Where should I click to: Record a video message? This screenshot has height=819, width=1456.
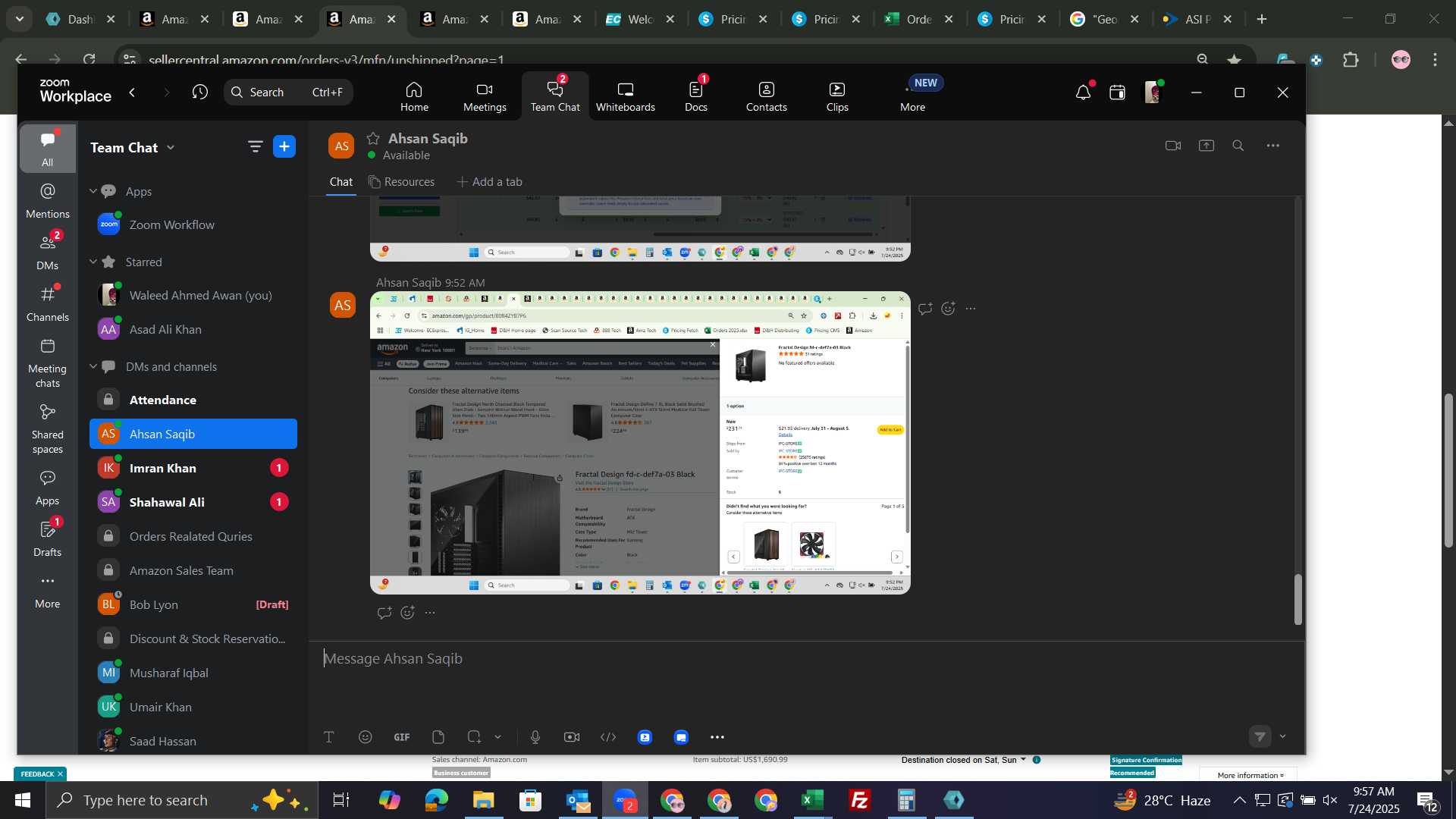point(572,737)
